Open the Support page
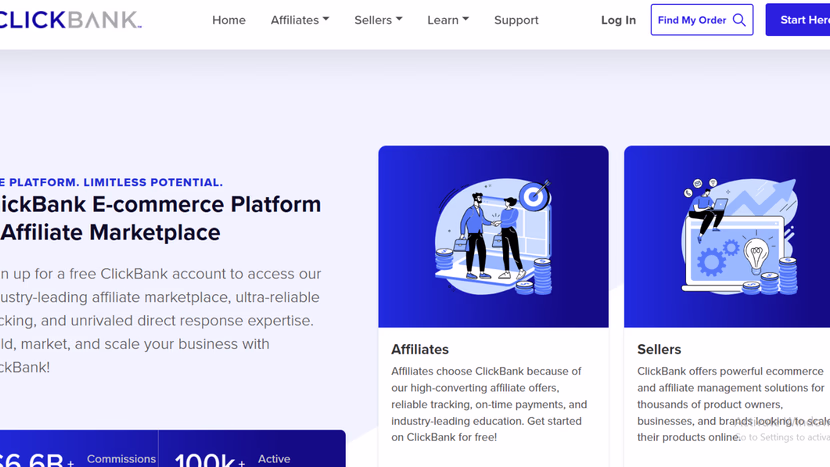 pyautogui.click(x=516, y=20)
